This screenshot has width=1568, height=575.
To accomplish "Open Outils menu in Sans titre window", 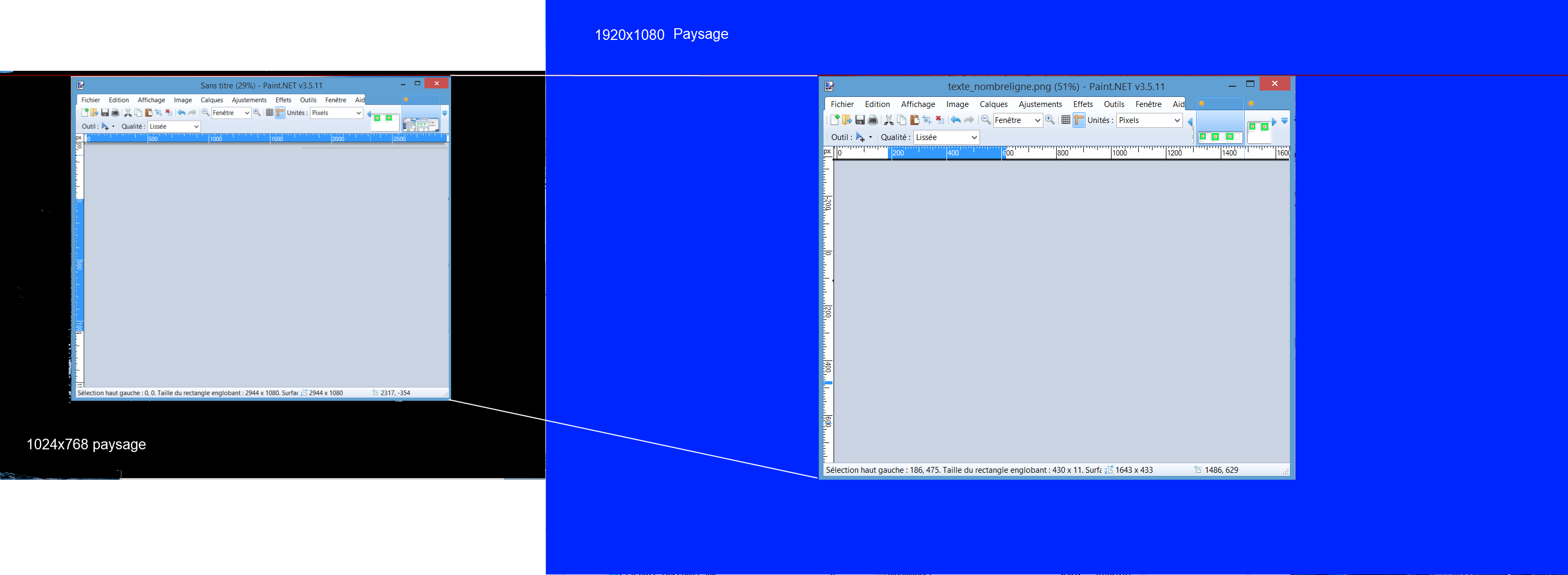I will (x=308, y=100).
